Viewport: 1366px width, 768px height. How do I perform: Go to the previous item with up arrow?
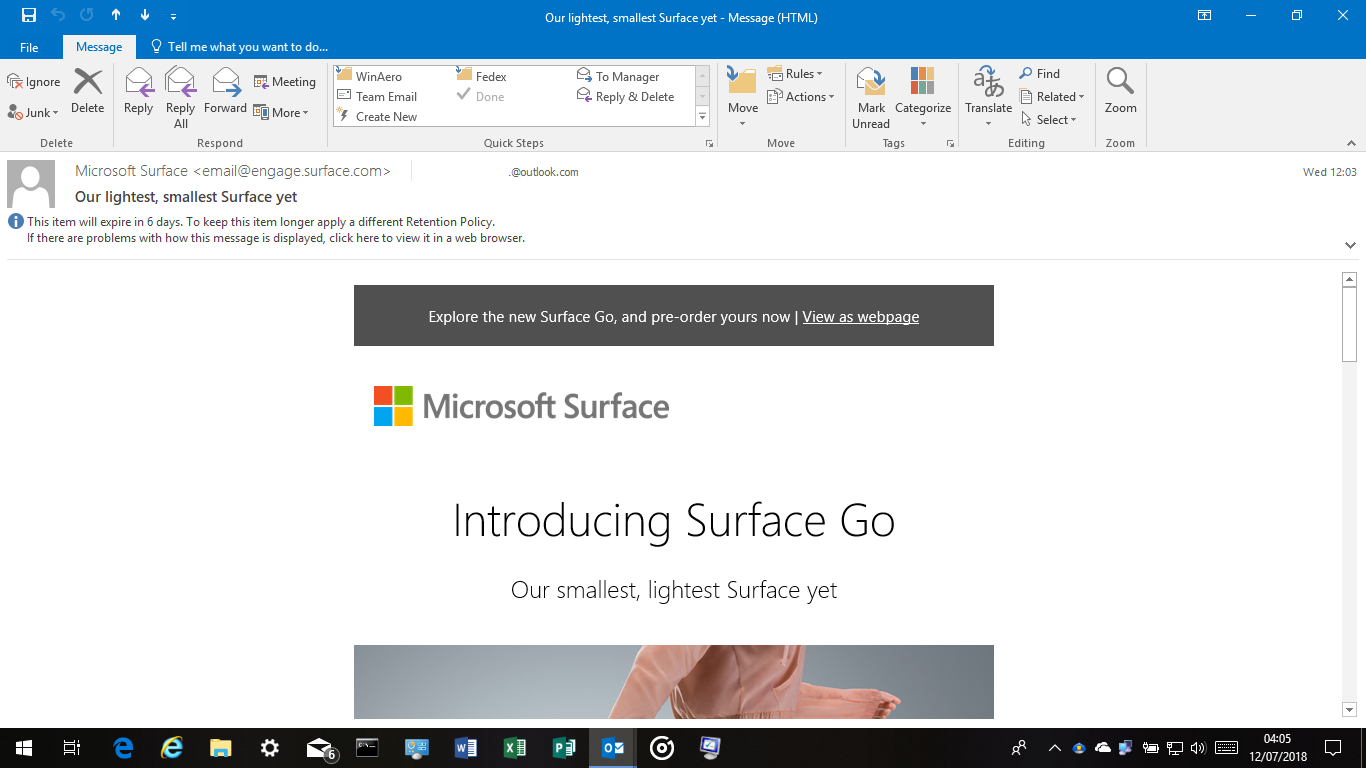coord(116,15)
